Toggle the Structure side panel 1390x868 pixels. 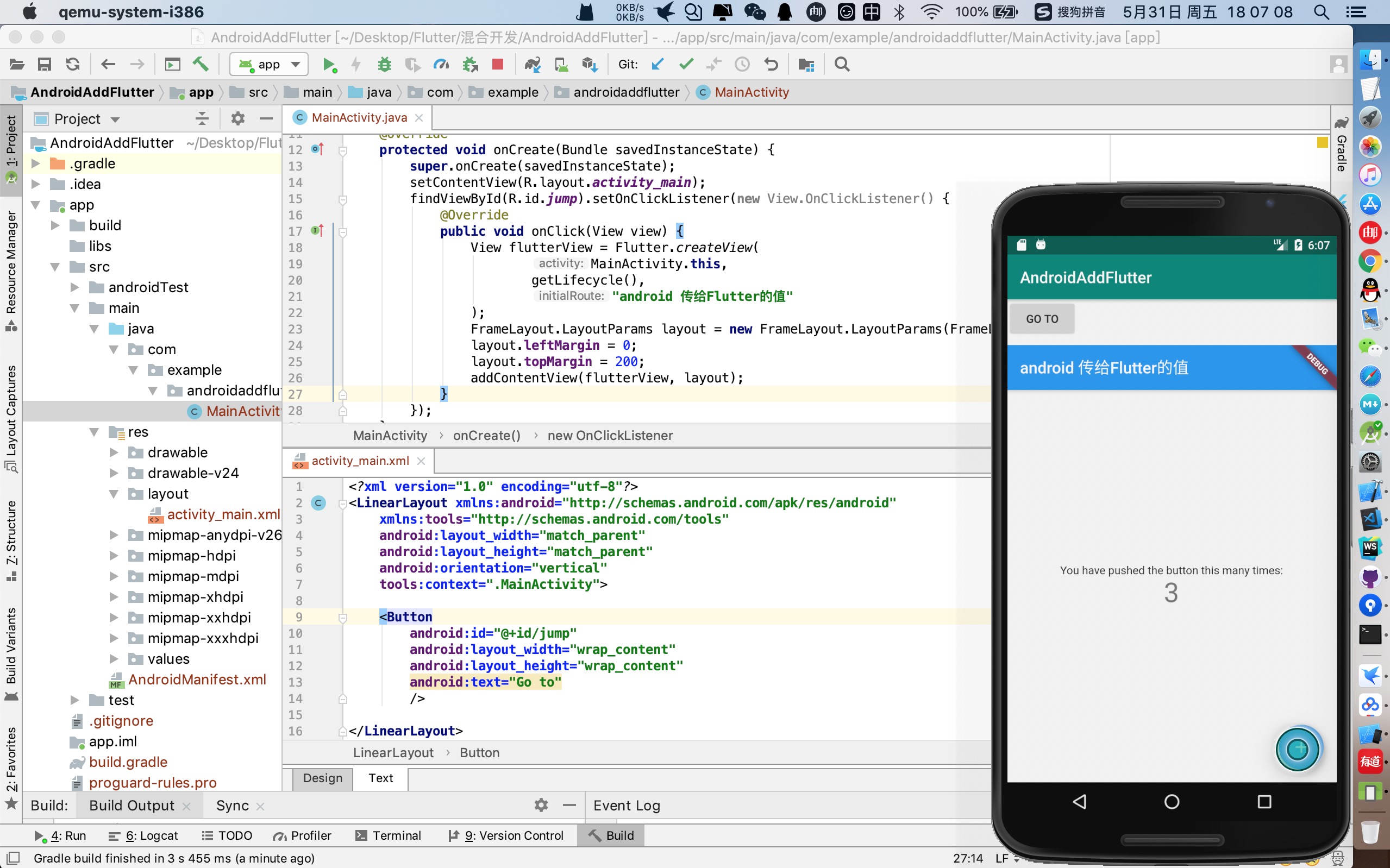[11, 541]
